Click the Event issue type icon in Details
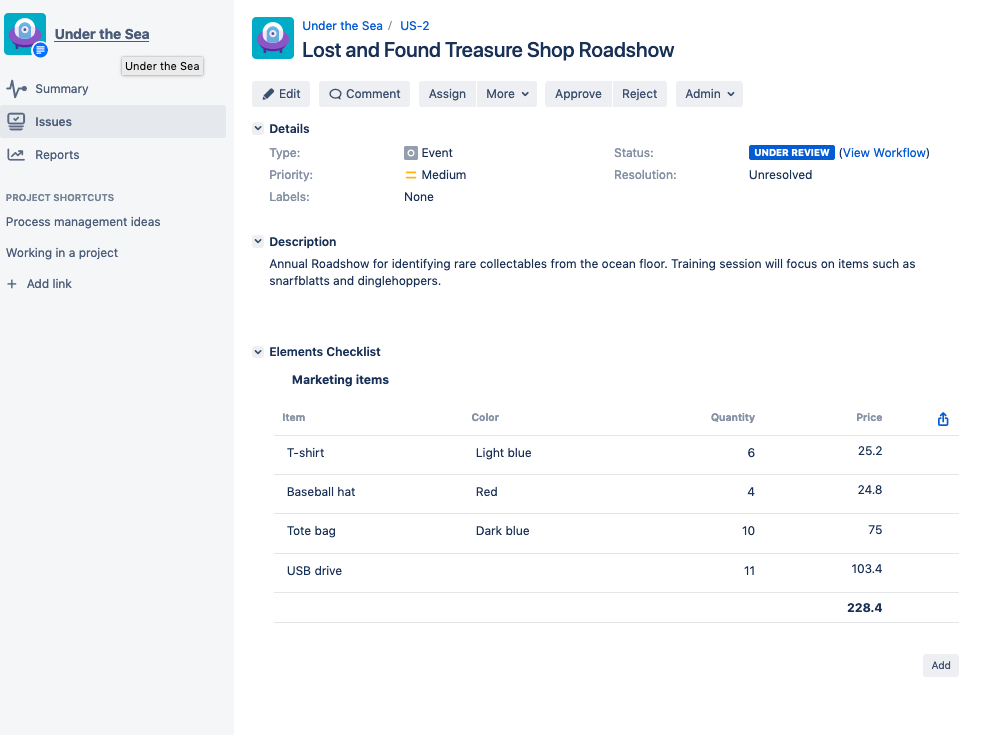The image size is (981, 735). click(410, 152)
